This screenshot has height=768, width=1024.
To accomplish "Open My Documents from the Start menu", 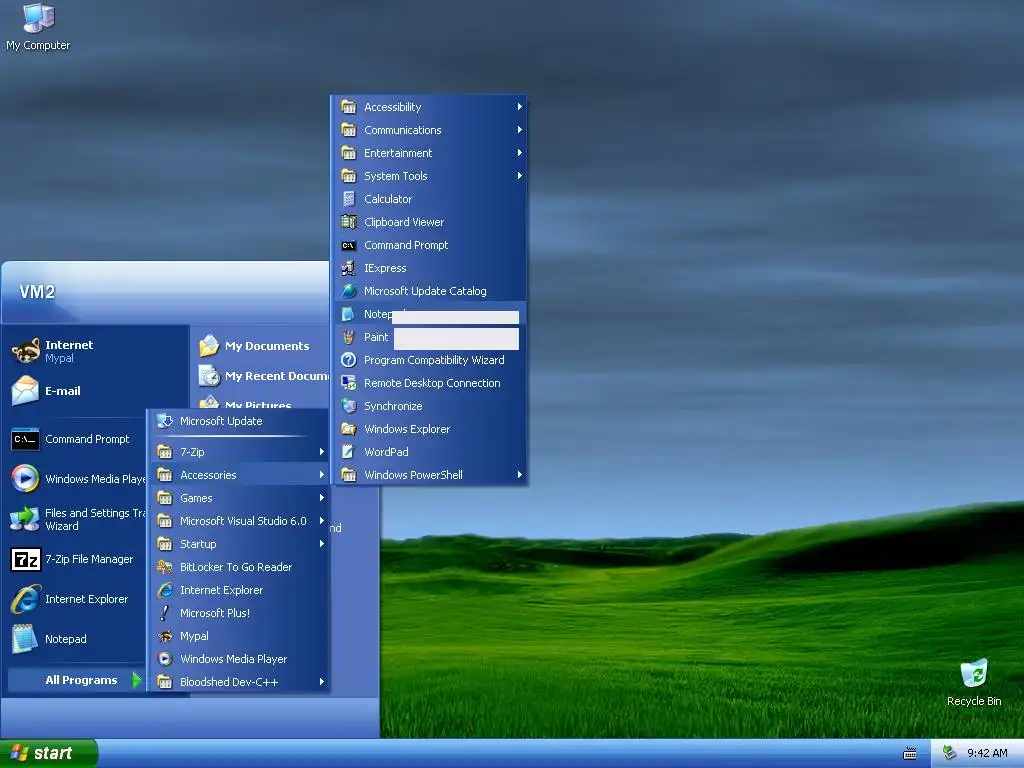I will [x=261, y=346].
